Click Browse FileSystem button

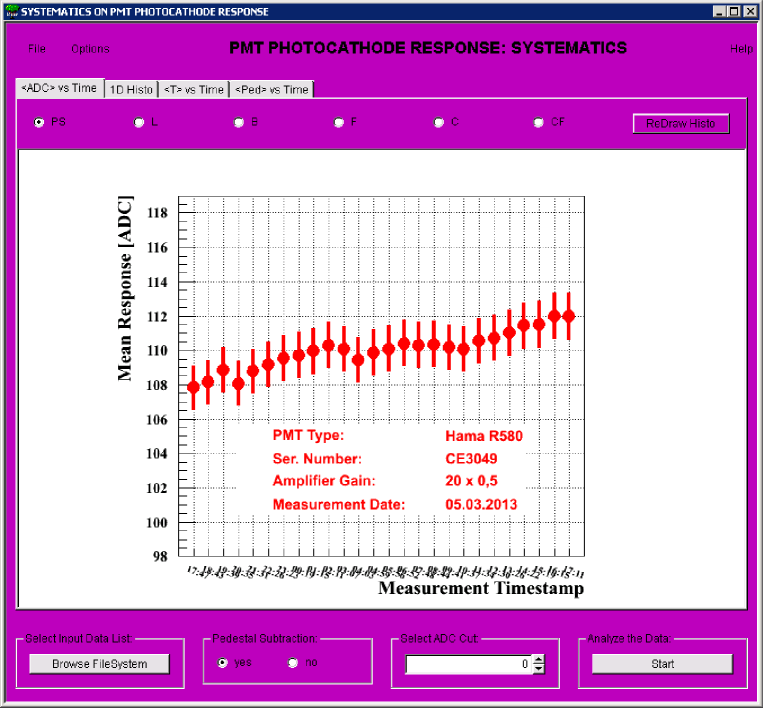pyautogui.click(x=99, y=664)
